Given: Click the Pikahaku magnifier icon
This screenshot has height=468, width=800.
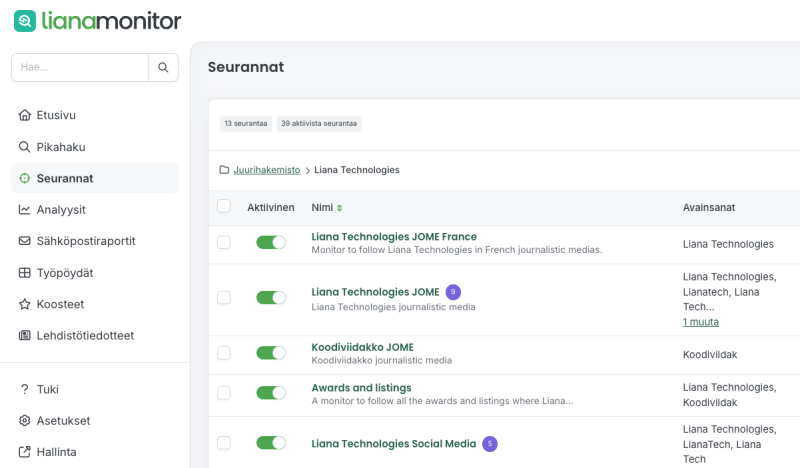Looking at the screenshot, I should 24,147.
